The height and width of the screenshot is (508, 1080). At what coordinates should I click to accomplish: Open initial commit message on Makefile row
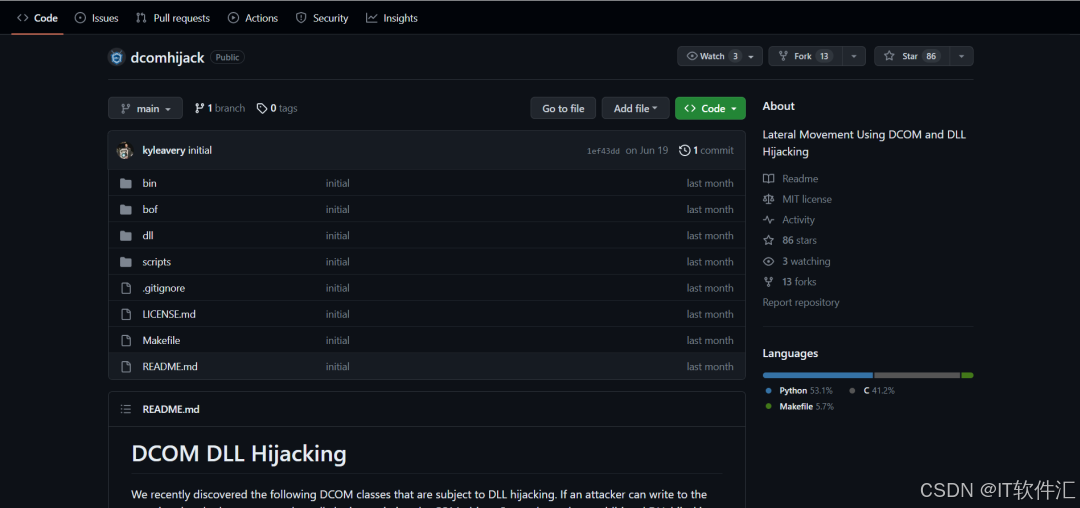(x=338, y=340)
